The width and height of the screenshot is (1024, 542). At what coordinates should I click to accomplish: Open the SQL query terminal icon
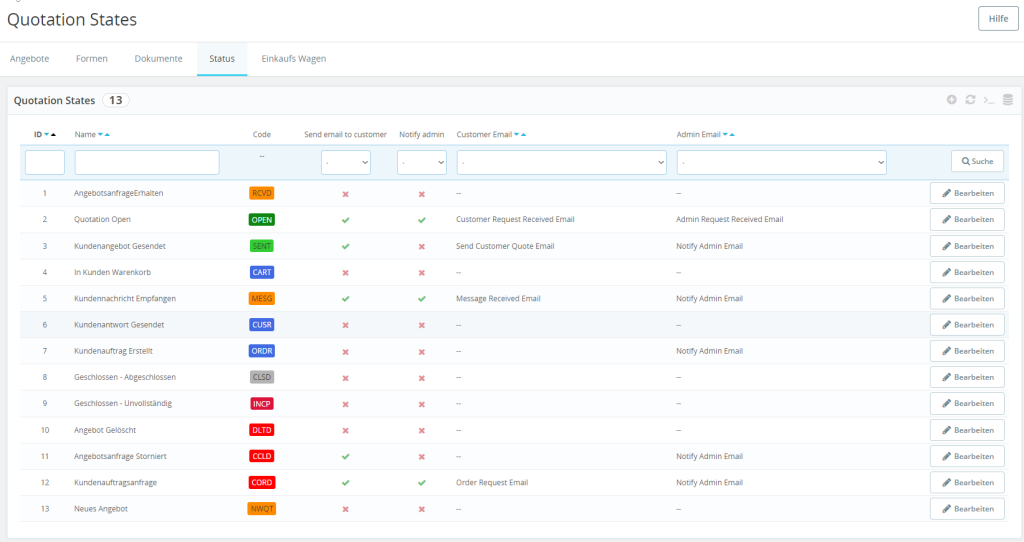[989, 100]
